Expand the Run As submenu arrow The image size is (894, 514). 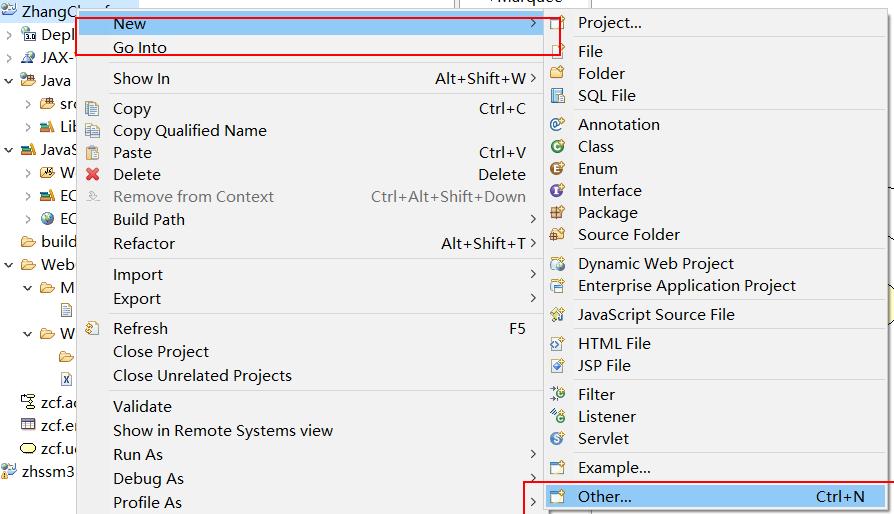(x=534, y=455)
